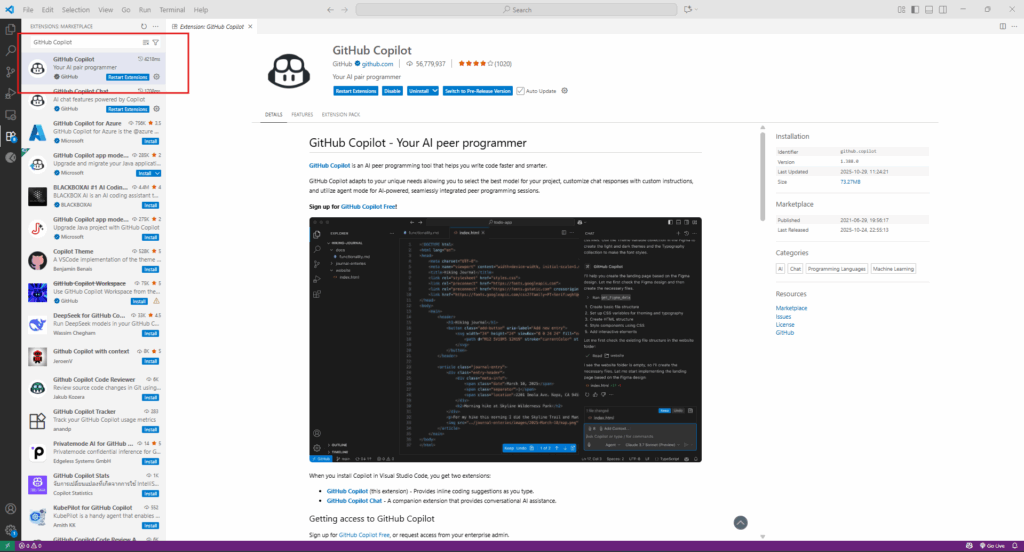Viewport: 1024px width, 552px height.
Task: Open the Search view in activity bar
Action: (x=10, y=50)
